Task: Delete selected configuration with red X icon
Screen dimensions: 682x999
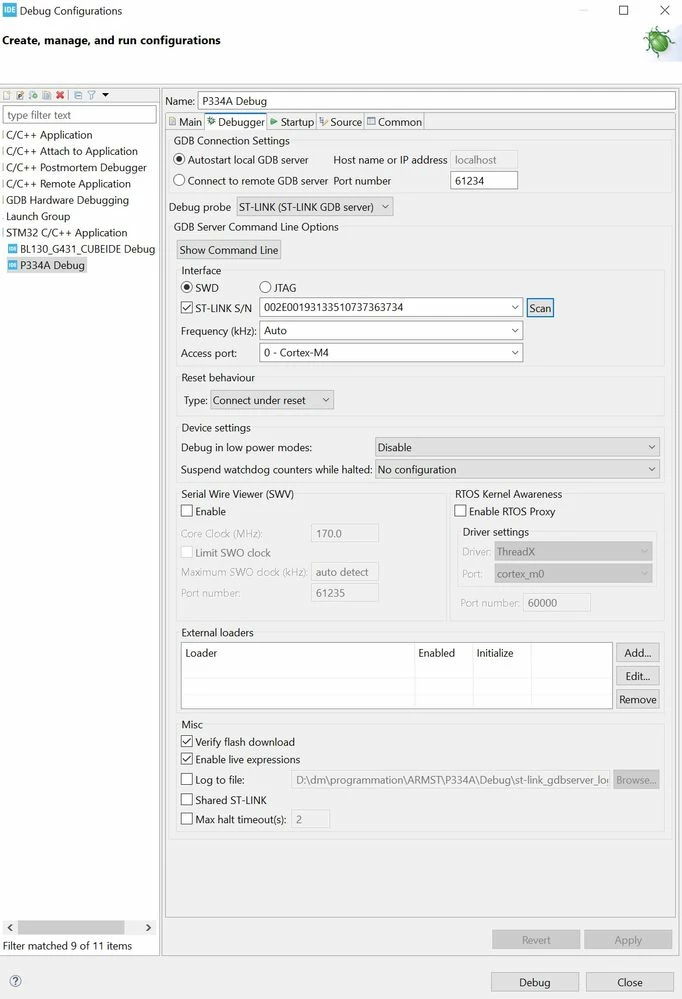Action: pyautogui.click(x=60, y=95)
